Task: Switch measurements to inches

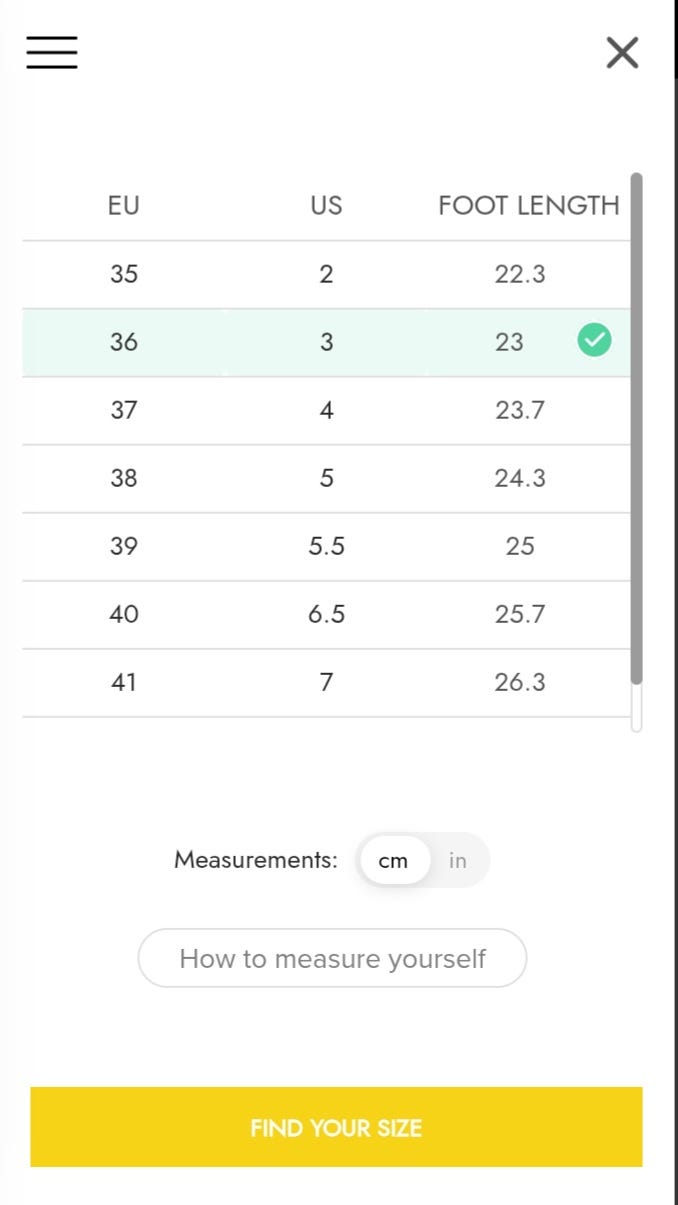Action: (x=458, y=860)
